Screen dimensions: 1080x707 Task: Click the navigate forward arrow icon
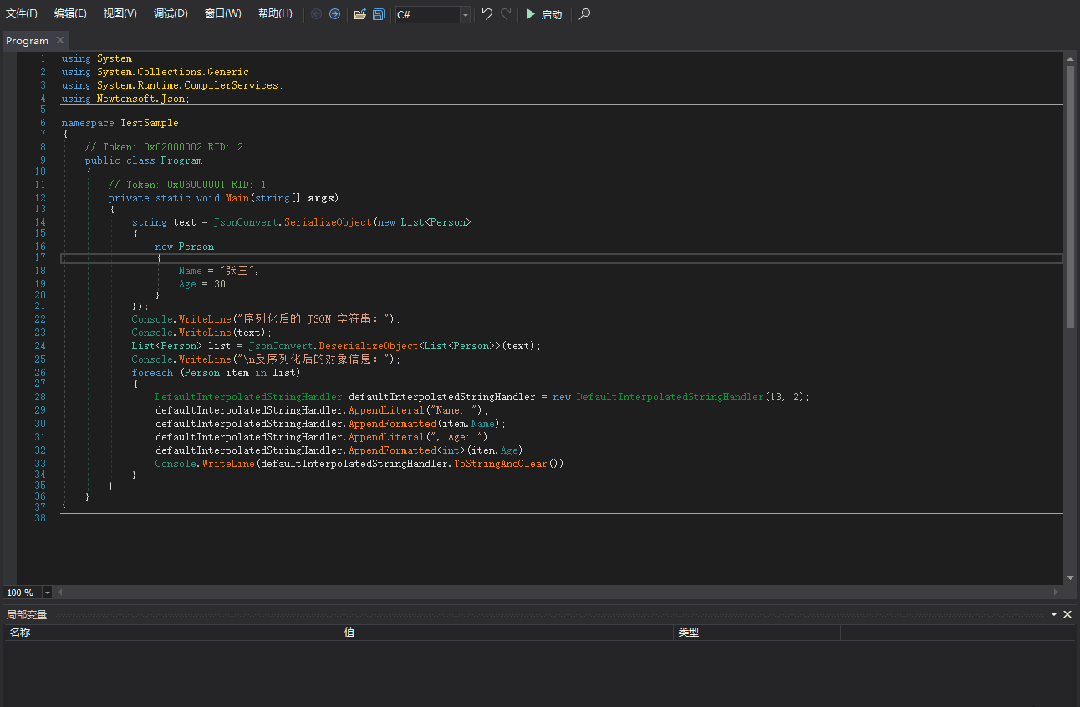[x=334, y=14]
